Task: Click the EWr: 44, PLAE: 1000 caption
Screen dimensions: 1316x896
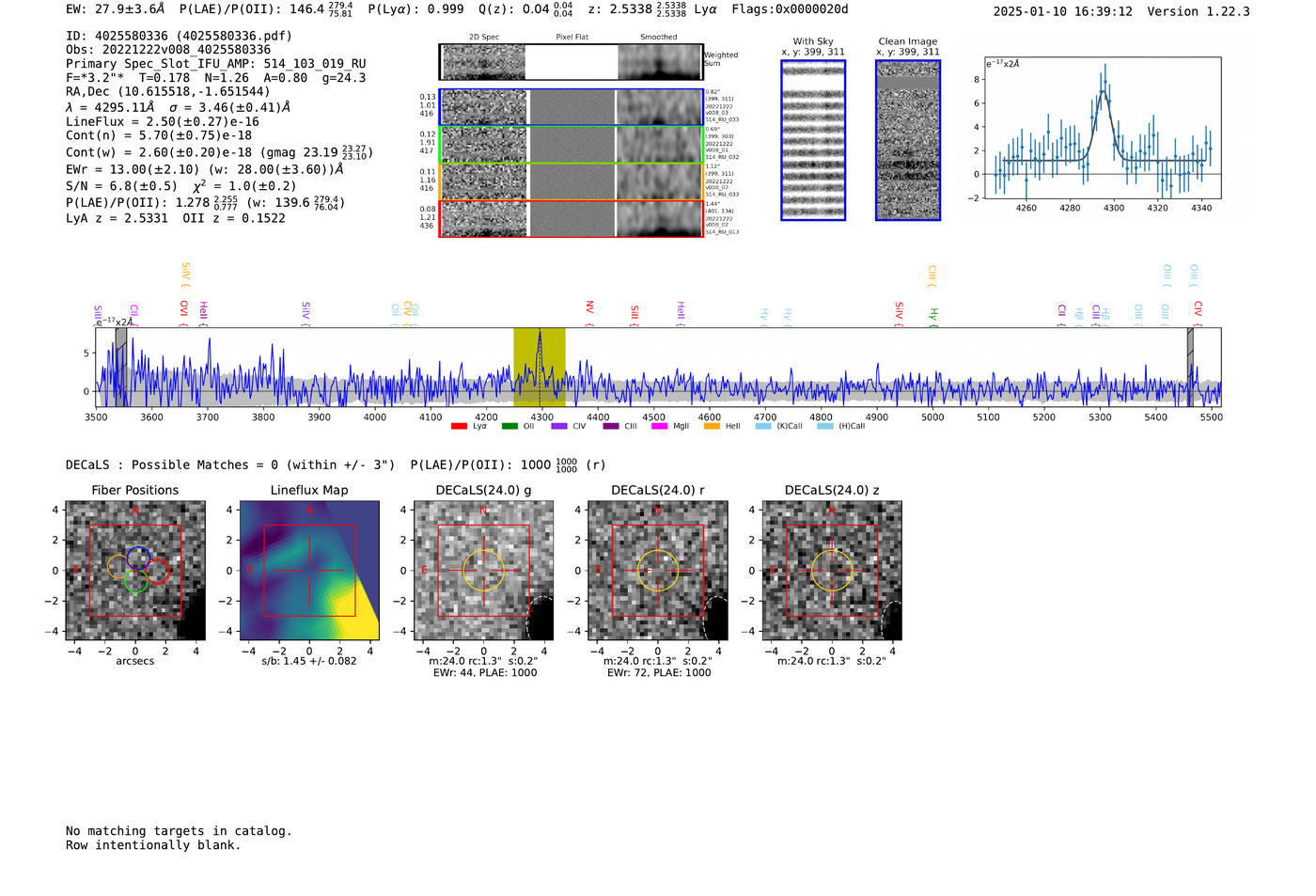Action: click(x=485, y=672)
